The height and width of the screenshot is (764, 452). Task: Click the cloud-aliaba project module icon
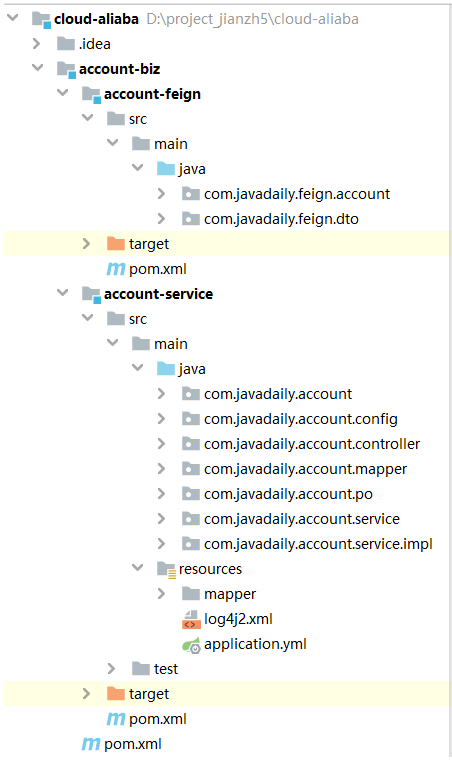pyautogui.click(x=41, y=19)
